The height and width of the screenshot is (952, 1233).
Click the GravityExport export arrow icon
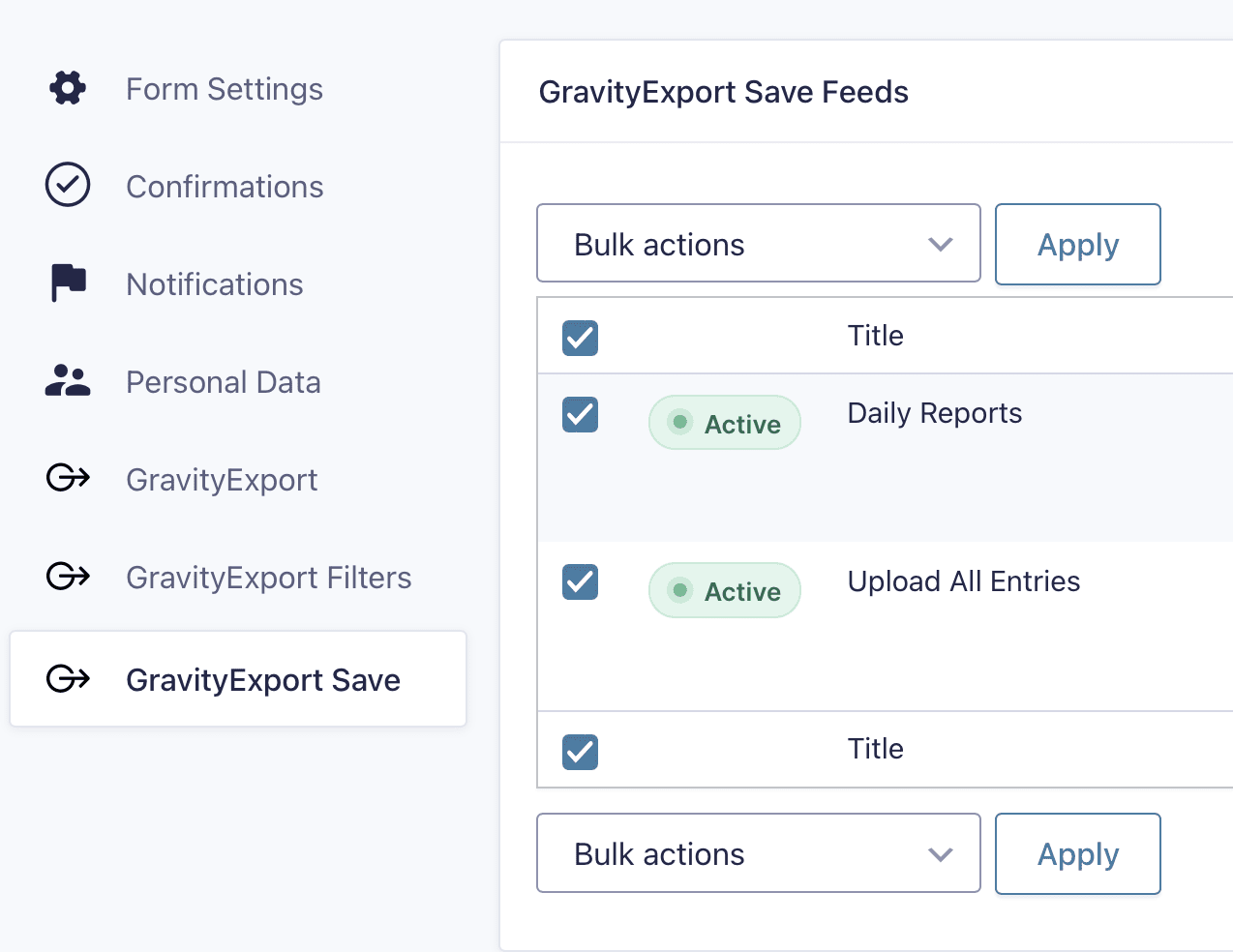pyautogui.click(x=67, y=479)
